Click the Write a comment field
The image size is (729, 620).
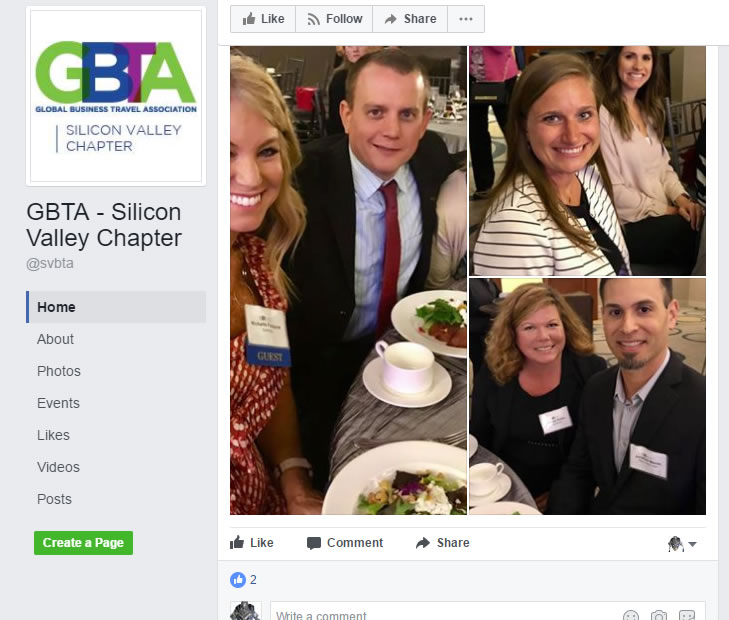tap(444, 613)
